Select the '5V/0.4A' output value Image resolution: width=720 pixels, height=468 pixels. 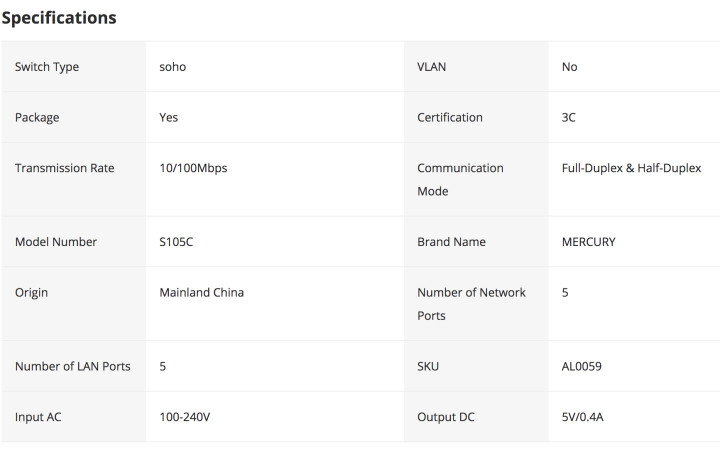pyautogui.click(x=583, y=417)
